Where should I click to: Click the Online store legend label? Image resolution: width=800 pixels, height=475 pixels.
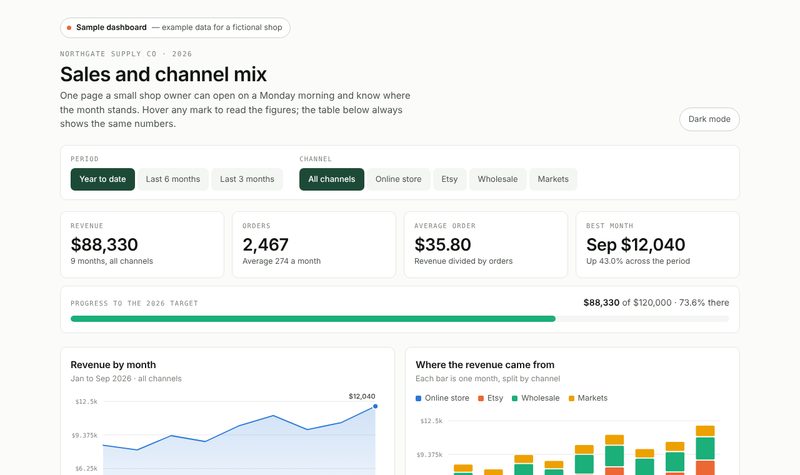coord(447,398)
